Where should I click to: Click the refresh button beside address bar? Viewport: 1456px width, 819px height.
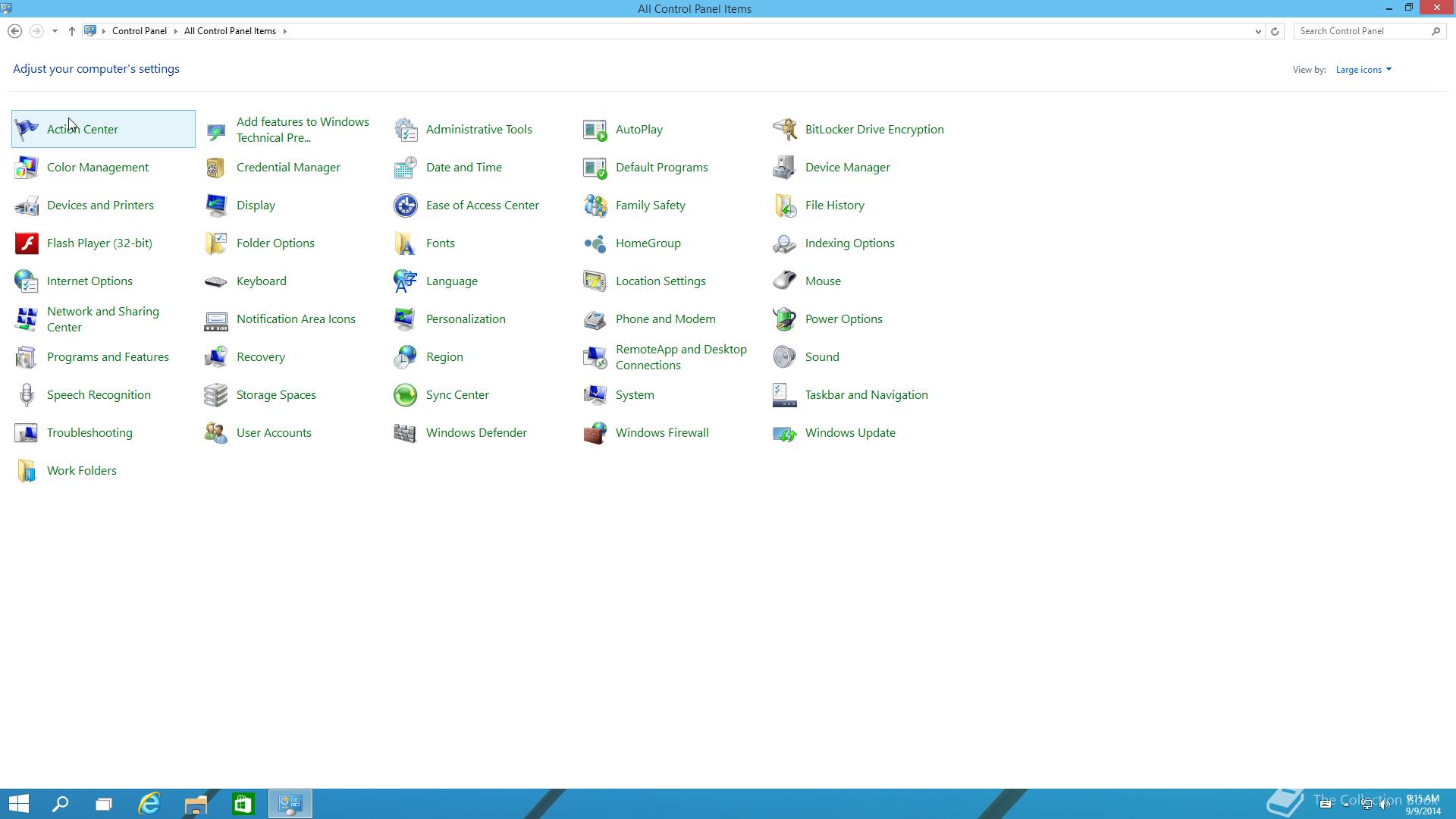[1275, 31]
